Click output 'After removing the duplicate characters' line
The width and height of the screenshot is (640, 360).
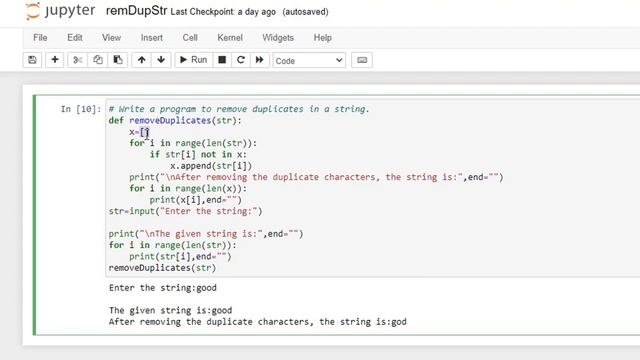(x=258, y=322)
